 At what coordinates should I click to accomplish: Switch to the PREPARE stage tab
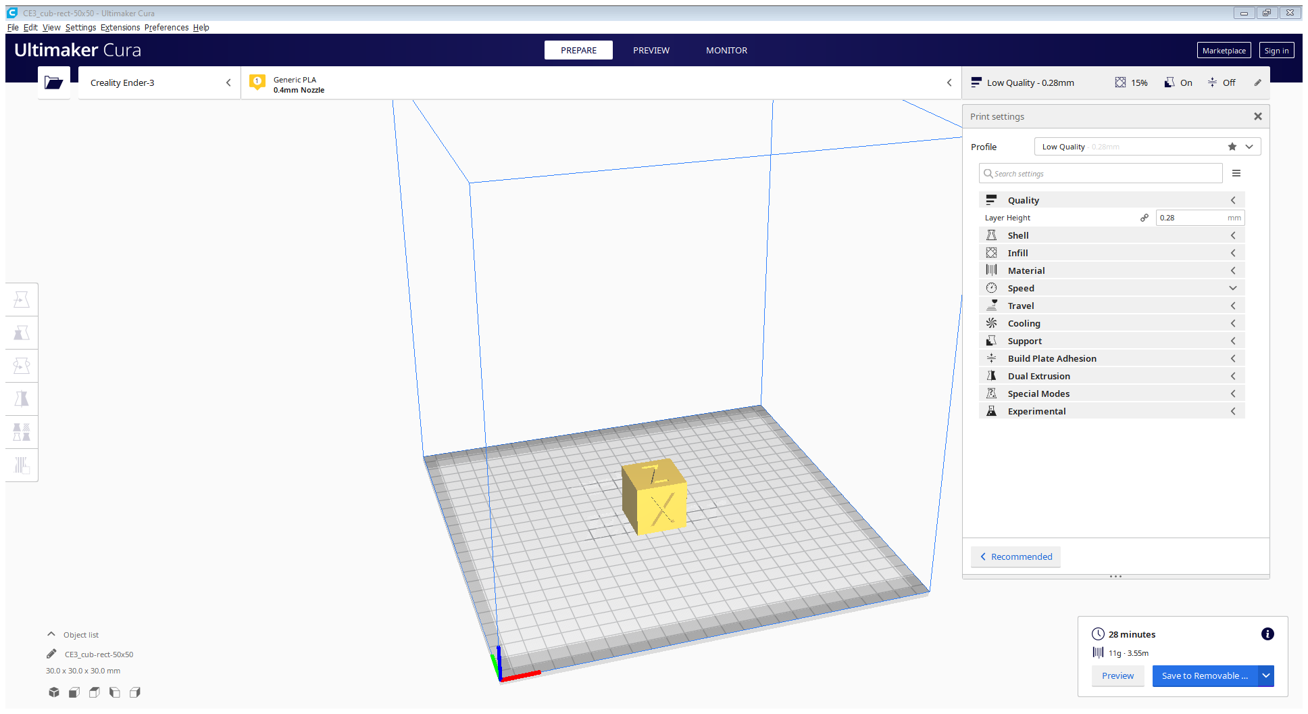tap(578, 50)
